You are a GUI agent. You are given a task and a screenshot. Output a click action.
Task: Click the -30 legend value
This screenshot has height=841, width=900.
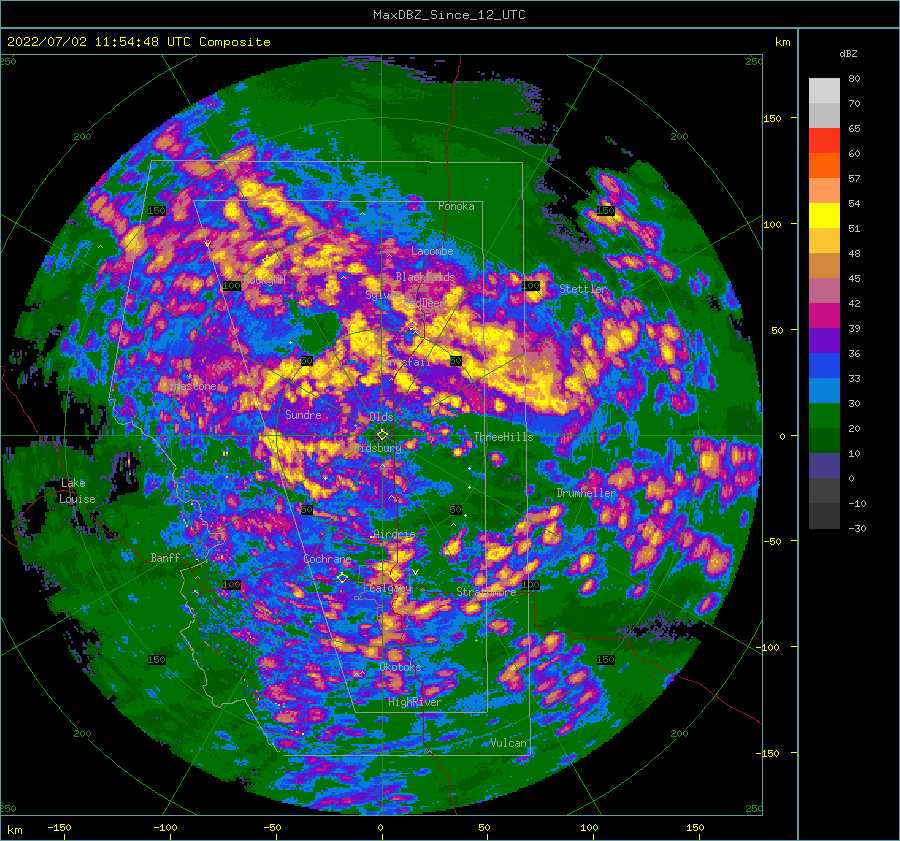point(857,529)
